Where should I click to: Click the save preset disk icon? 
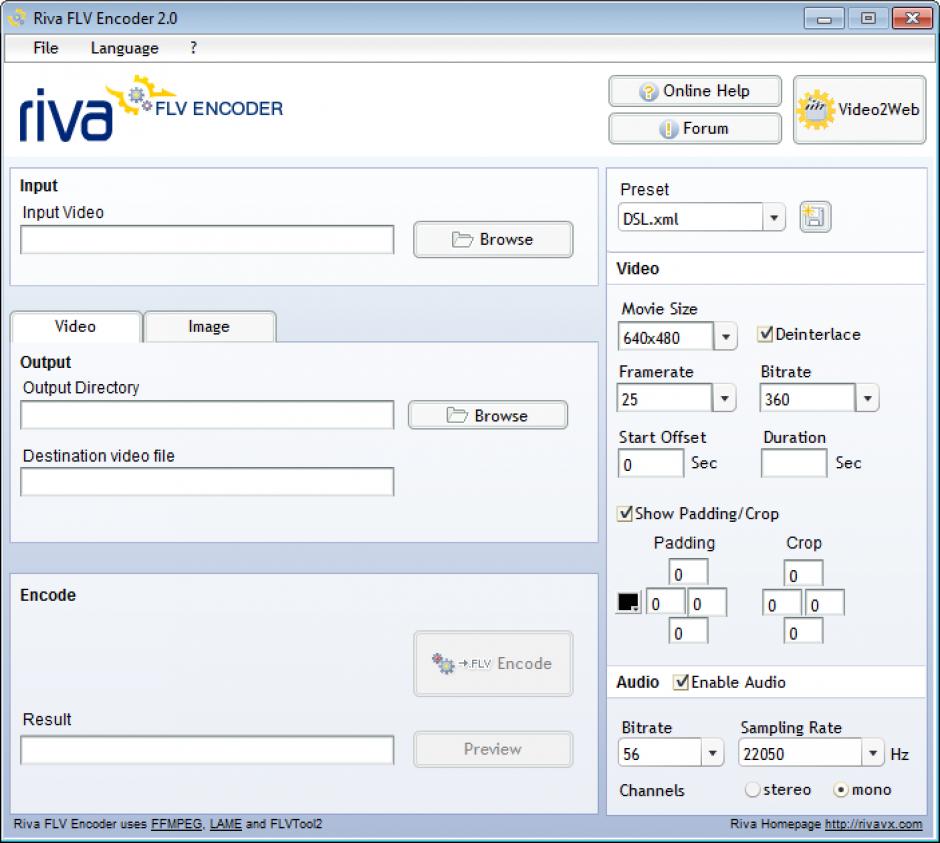click(x=816, y=218)
